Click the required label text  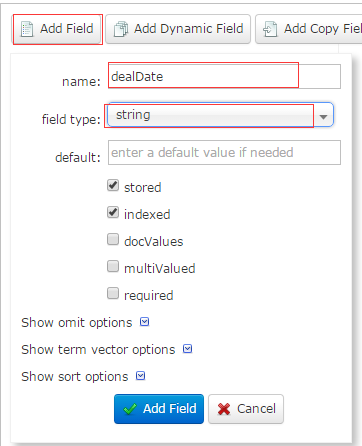pyautogui.click(x=149, y=296)
